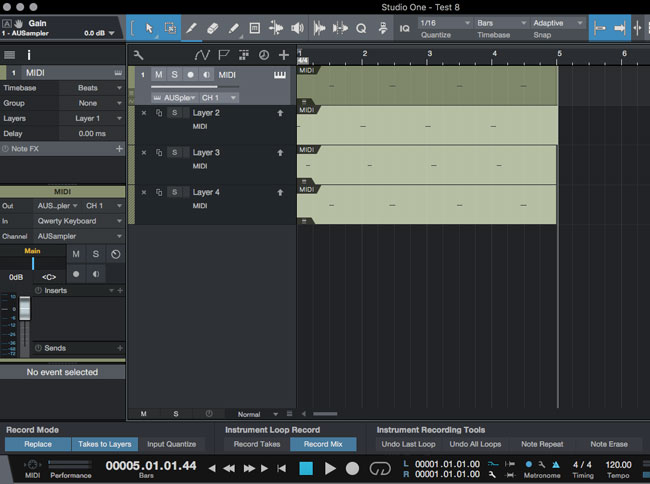Add a new track with plus icon
650x484 pixels.
tap(284, 55)
